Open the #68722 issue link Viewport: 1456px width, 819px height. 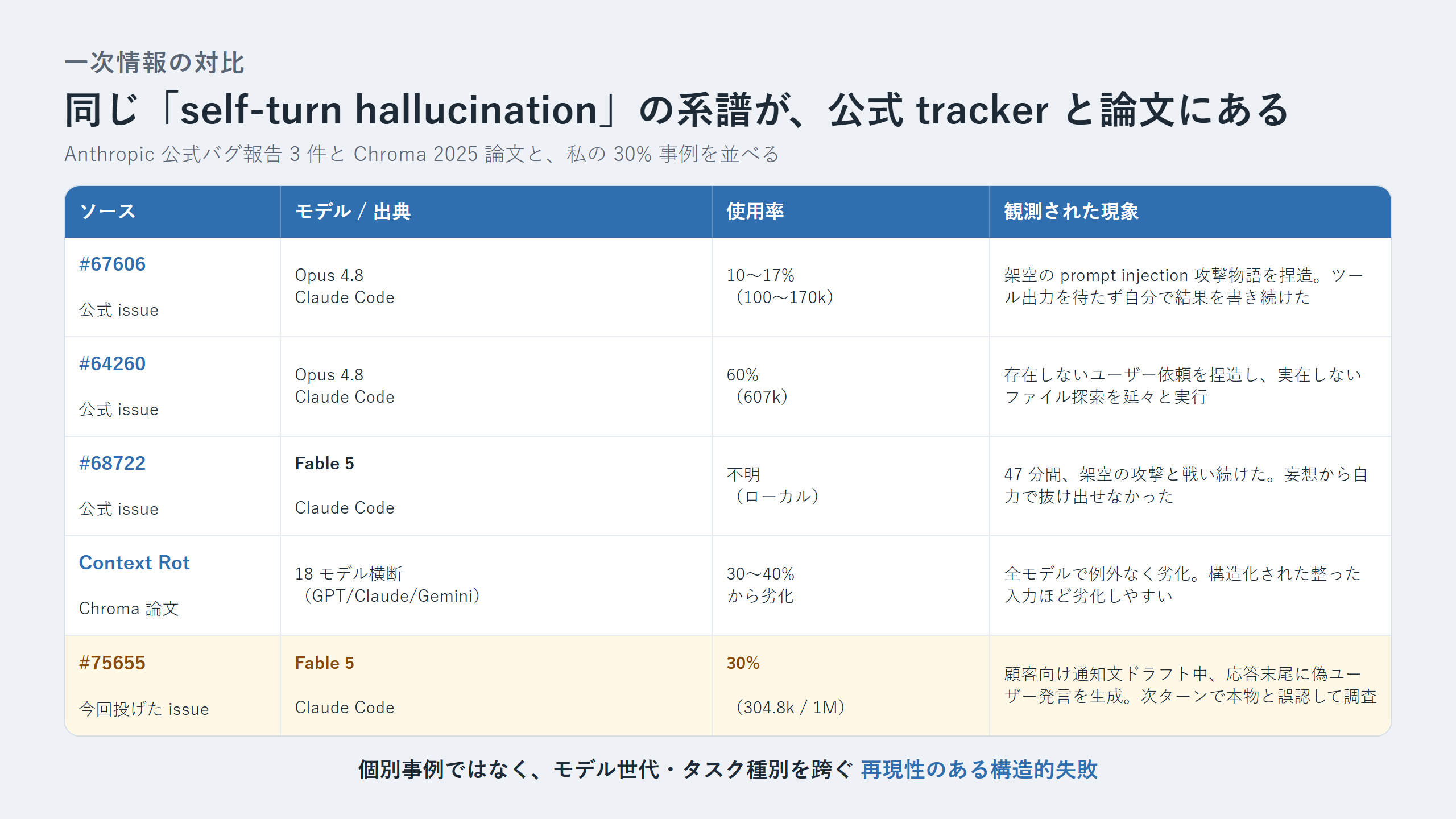[112, 464]
